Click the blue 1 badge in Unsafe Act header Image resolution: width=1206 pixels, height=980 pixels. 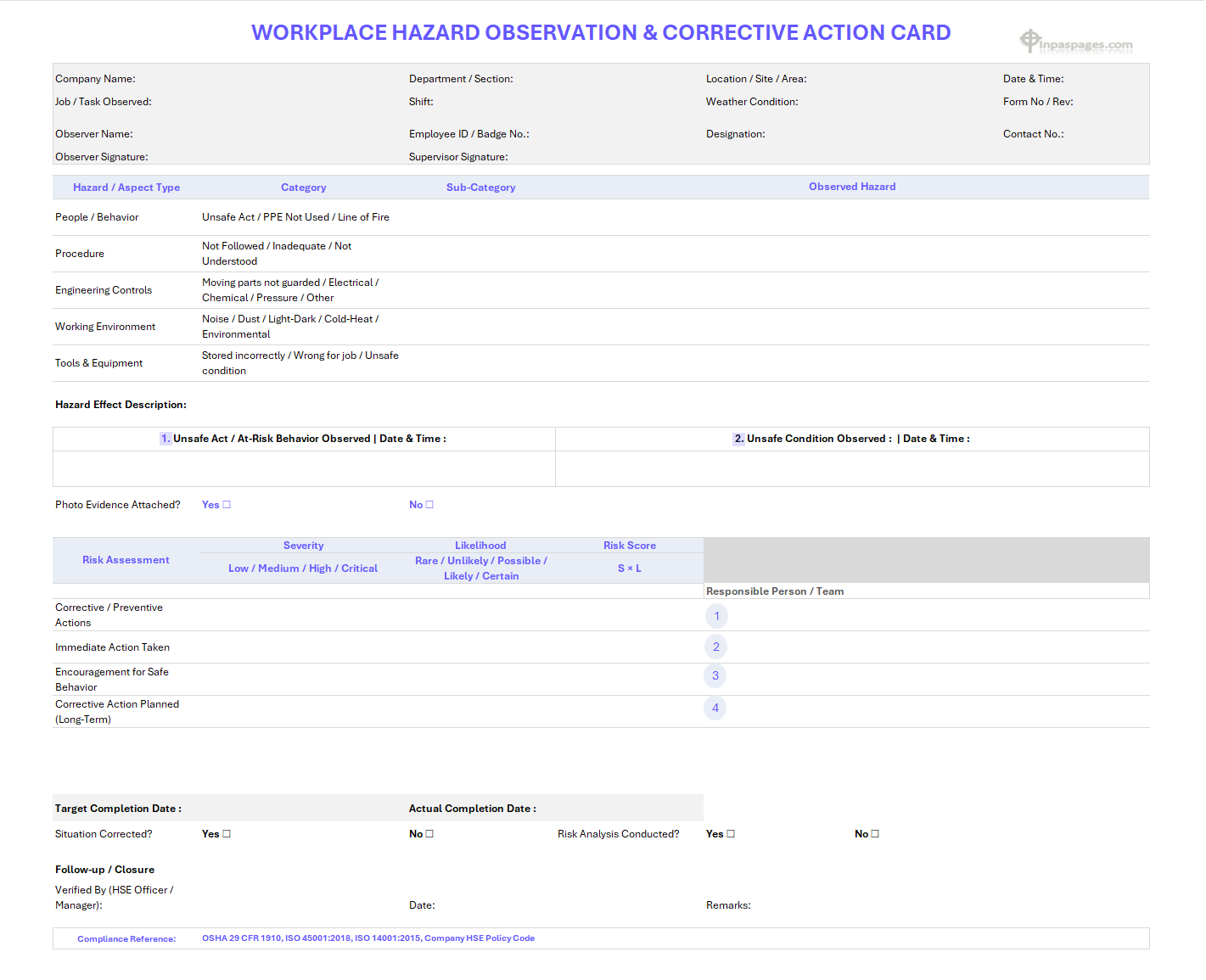[166, 439]
